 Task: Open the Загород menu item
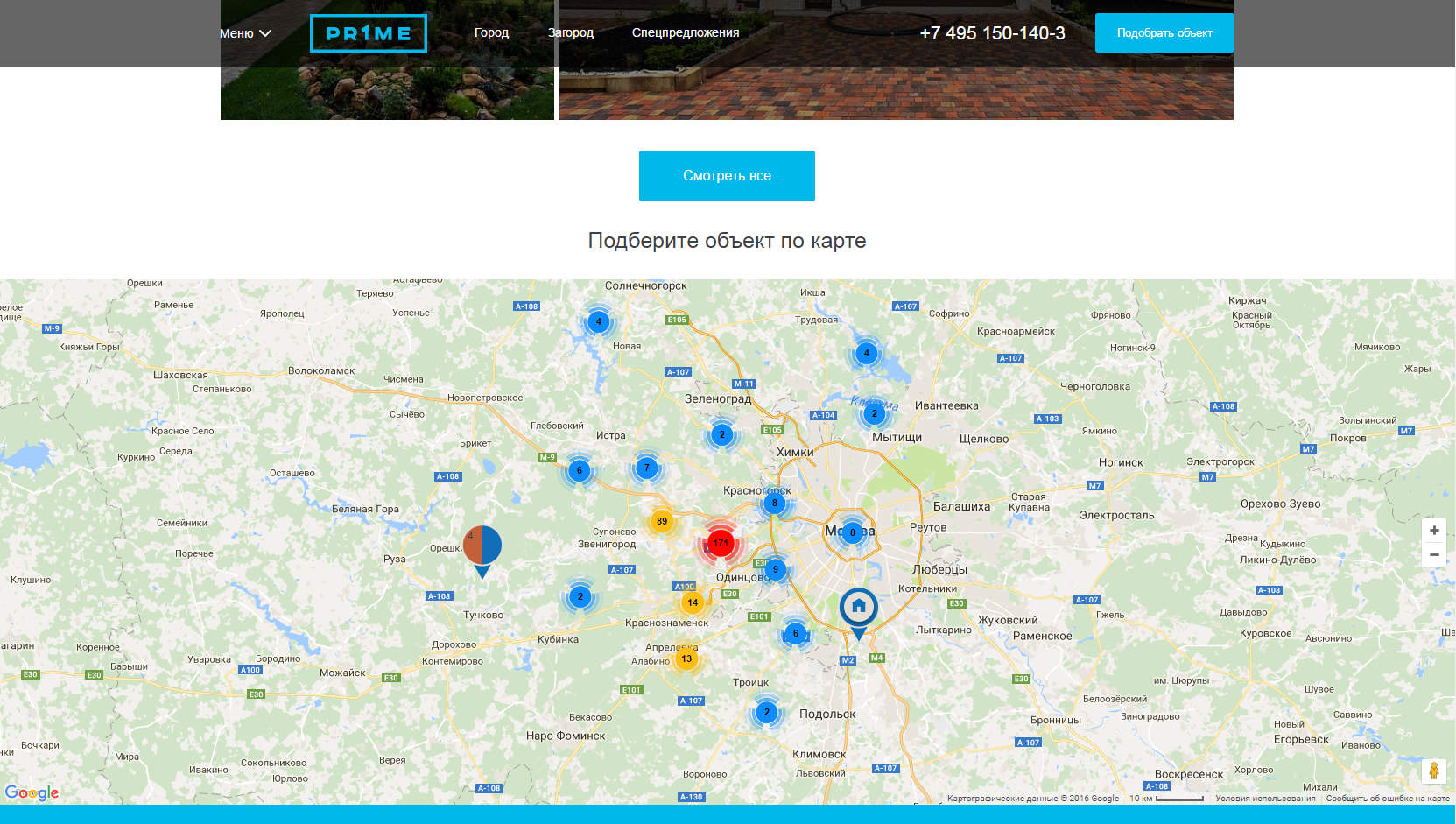(571, 32)
